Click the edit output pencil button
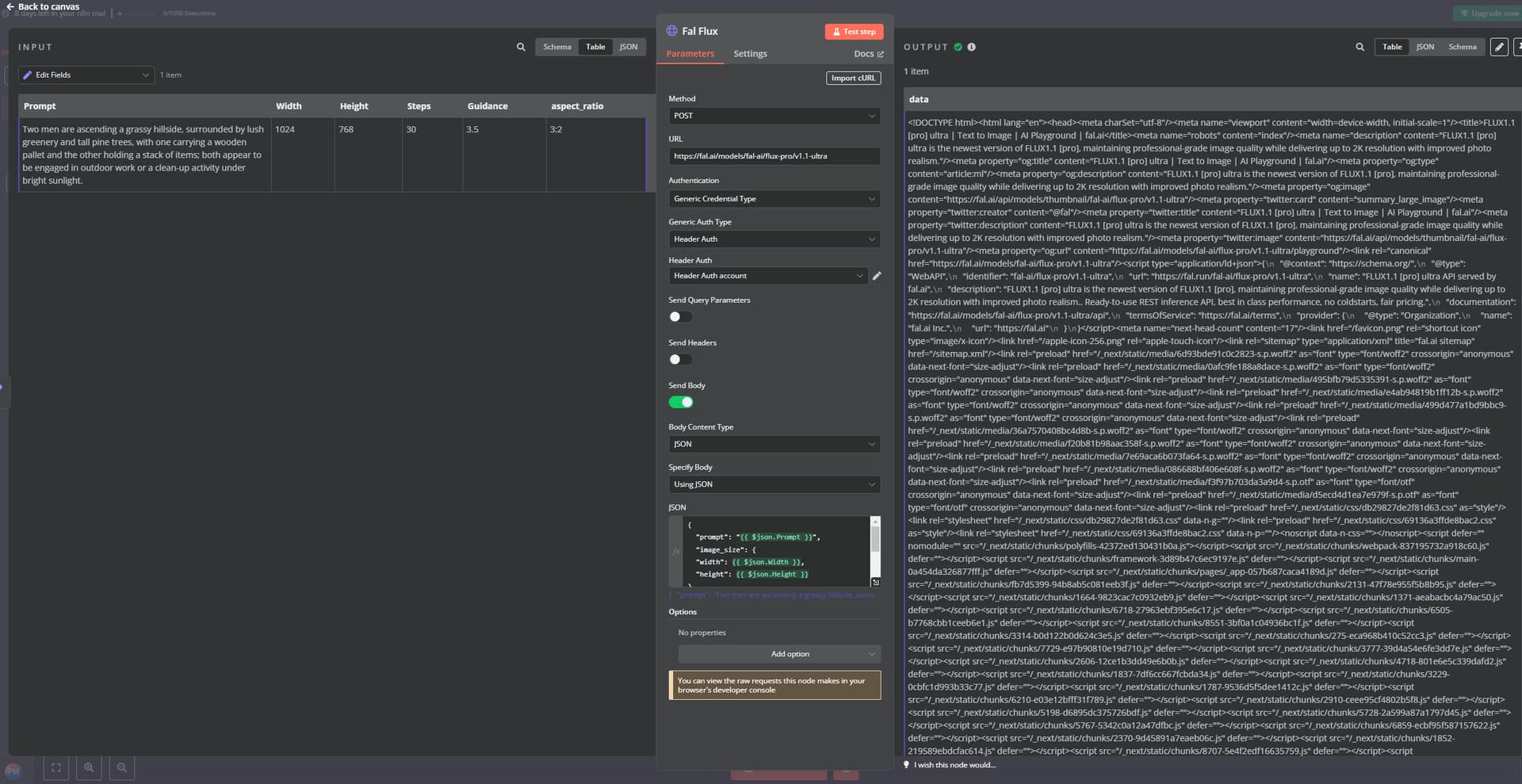 click(x=1499, y=48)
